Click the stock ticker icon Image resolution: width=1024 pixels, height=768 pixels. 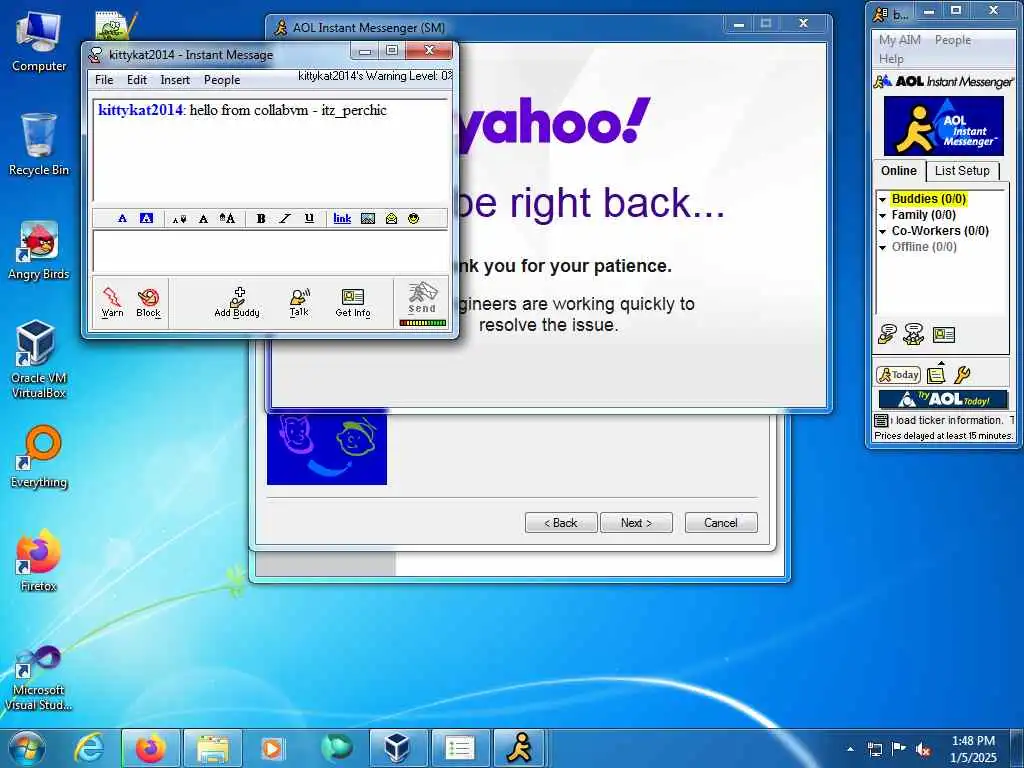(881, 420)
